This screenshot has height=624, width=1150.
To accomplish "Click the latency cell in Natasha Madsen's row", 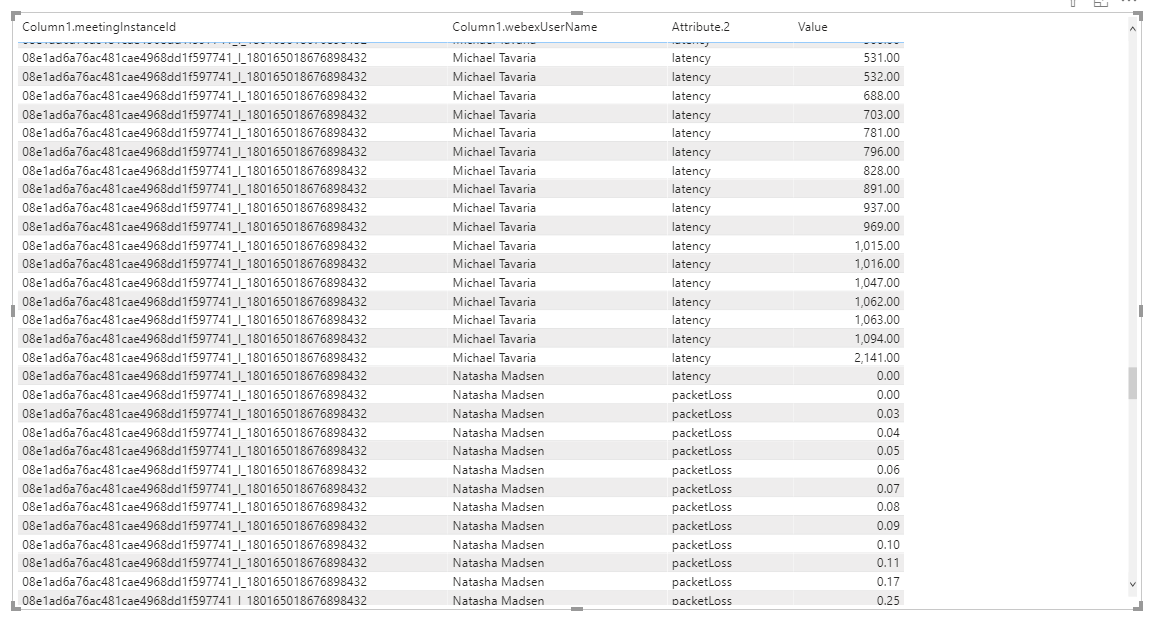I will (691, 376).
